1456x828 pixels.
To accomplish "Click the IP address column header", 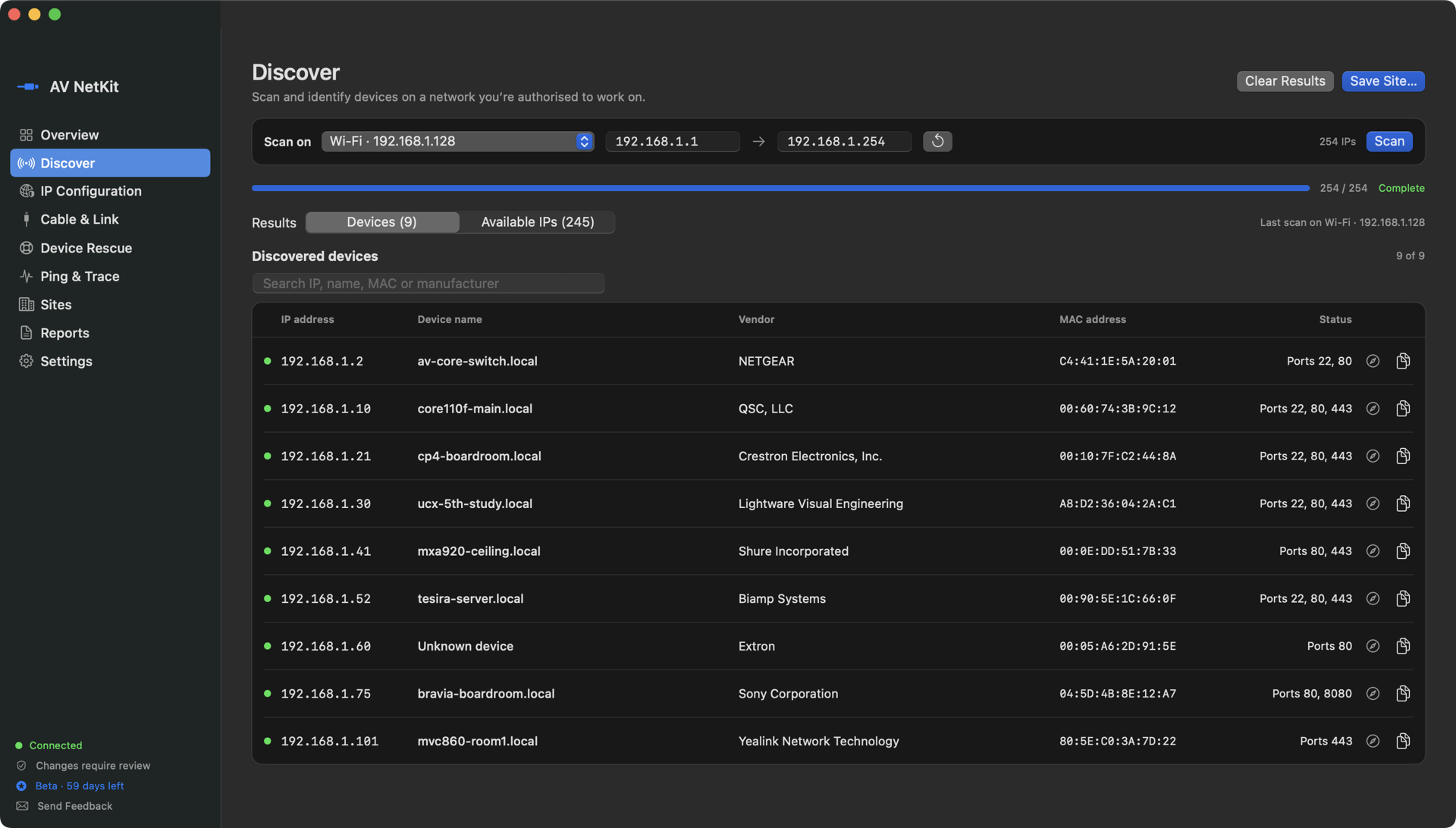I will (307, 319).
